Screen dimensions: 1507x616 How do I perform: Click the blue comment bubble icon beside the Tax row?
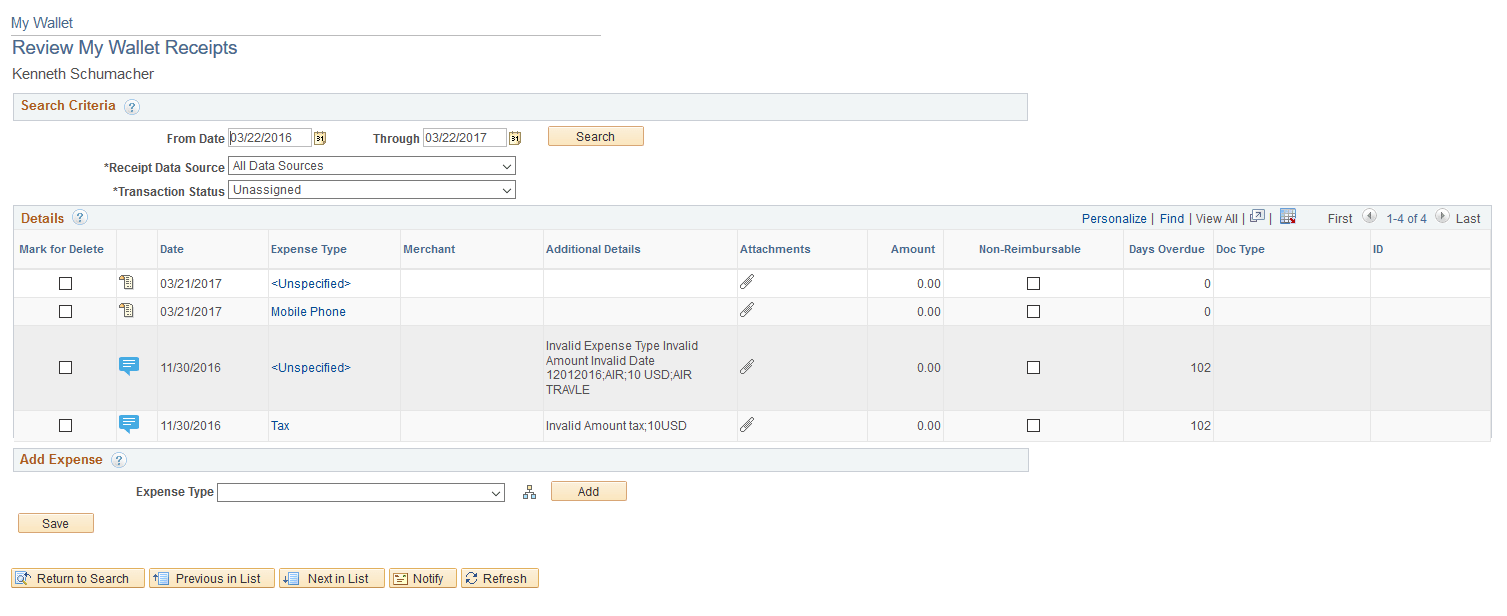[x=129, y=424]
